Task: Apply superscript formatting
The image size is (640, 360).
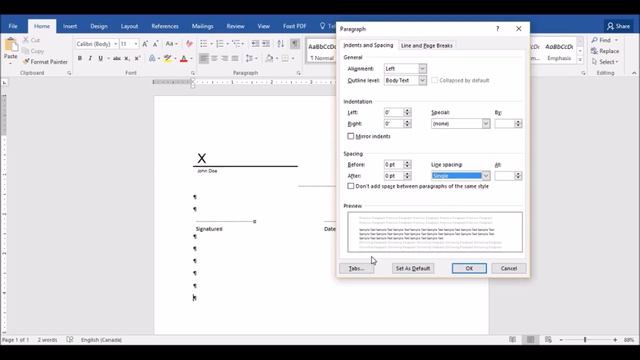Action: click(x=138, y=58)
